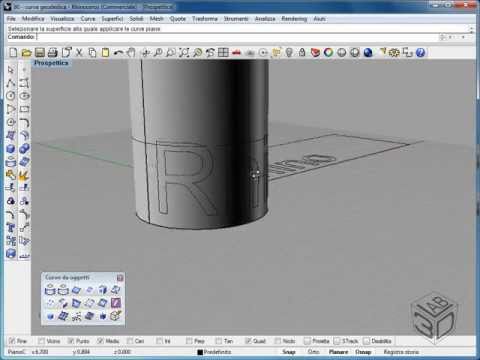Screen dimensions: 480x360
Task: Cut selection with the scissors icon
Action: tap(79, 53)
